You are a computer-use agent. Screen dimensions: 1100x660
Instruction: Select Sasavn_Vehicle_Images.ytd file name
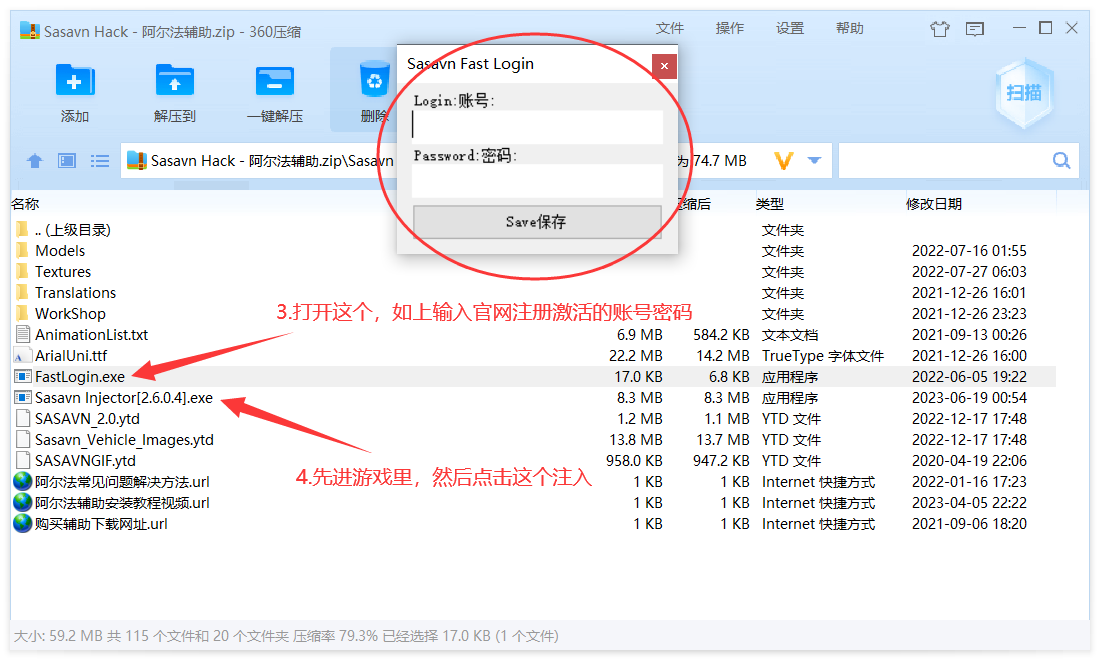[124, 440]
